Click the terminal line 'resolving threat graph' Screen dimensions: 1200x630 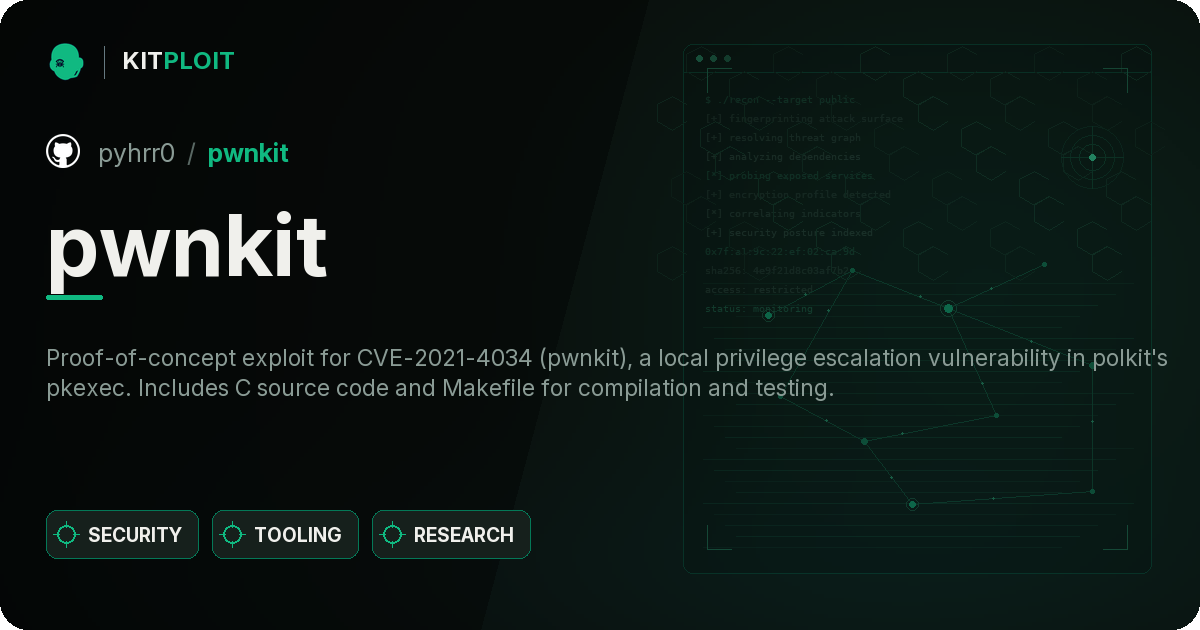pos(783,138)
